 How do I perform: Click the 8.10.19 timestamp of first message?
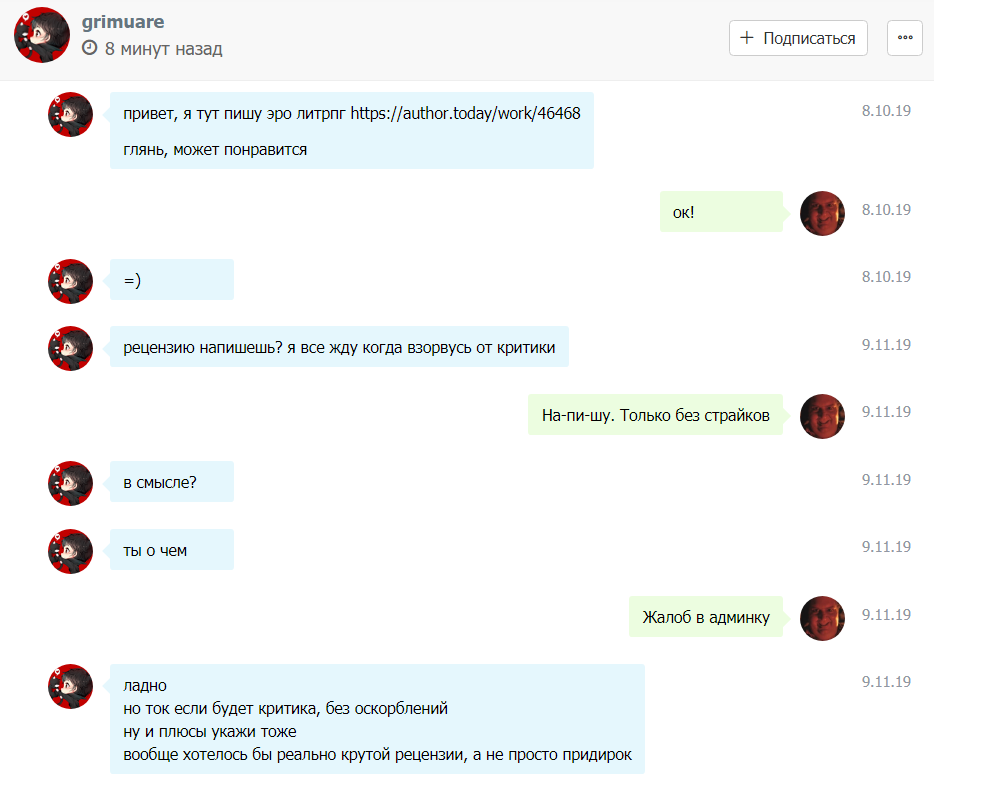pyautogui.click(x=886, y=111)
